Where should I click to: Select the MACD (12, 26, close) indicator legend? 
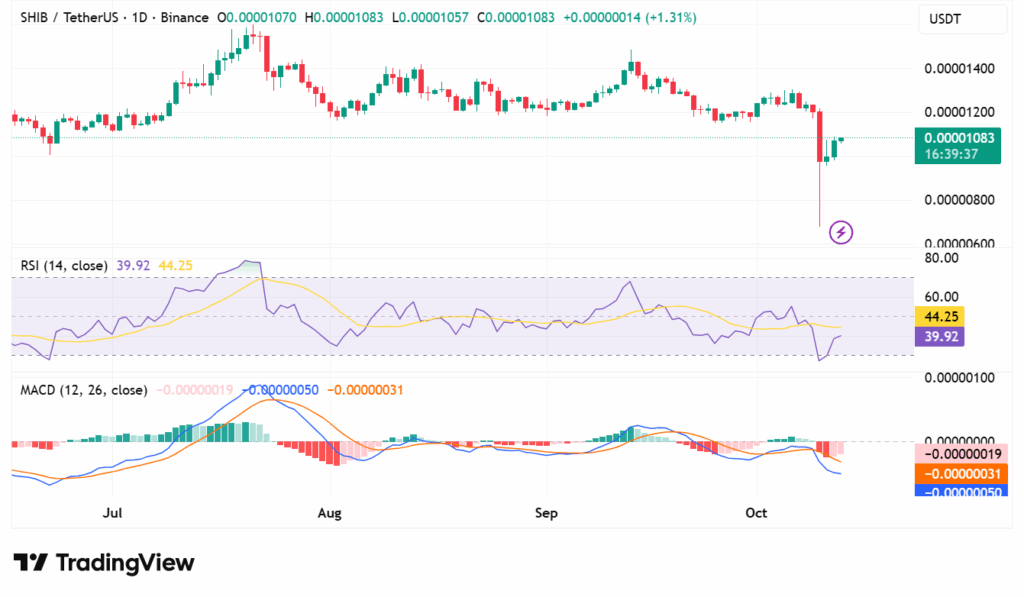tap(84, 390)
